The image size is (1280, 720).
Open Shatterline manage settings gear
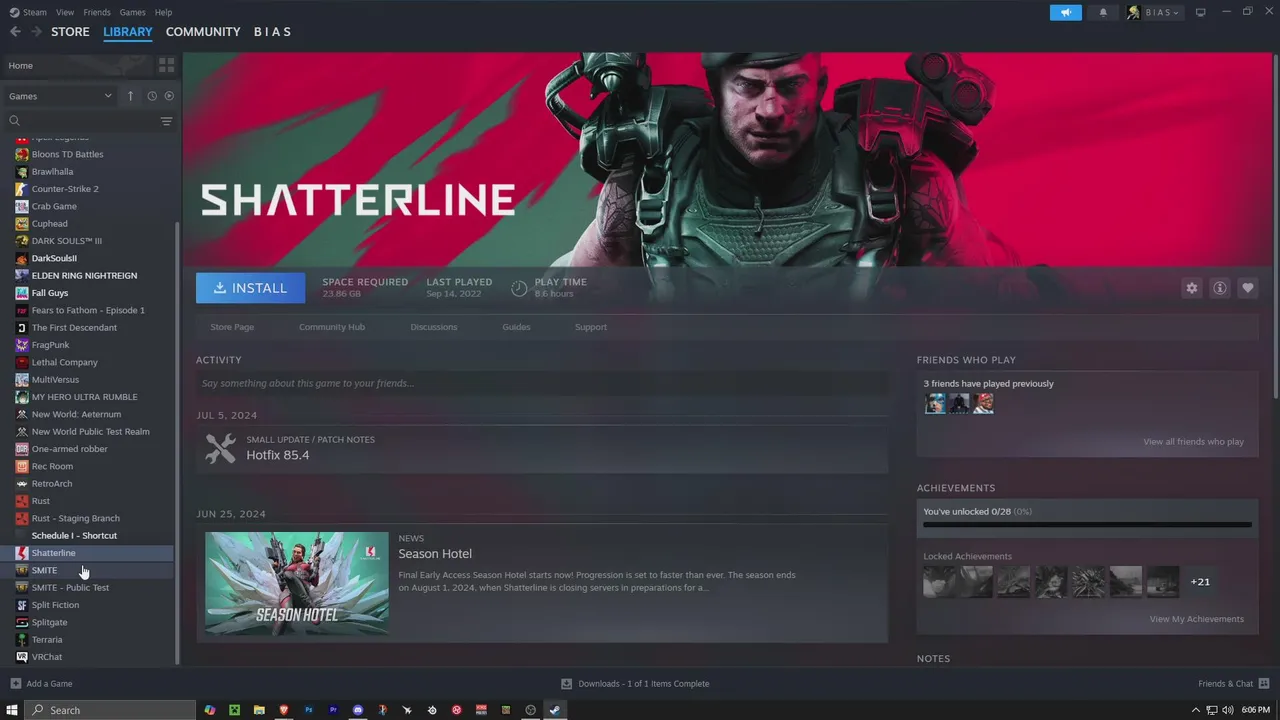point(1192,288)
